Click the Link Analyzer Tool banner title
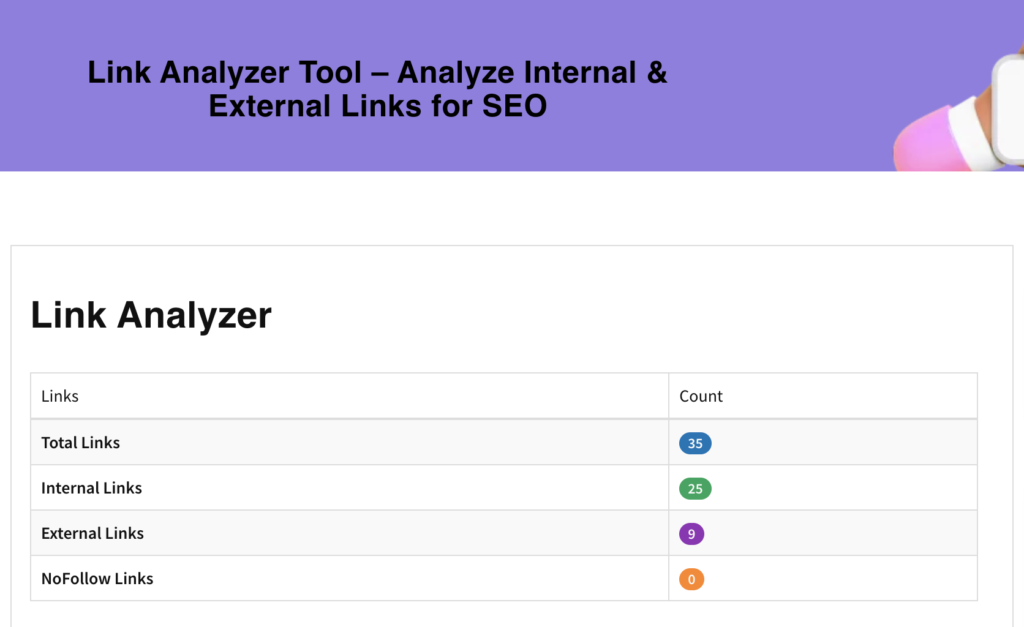This screenshot has width=1024, height=627. click(377, 88)
